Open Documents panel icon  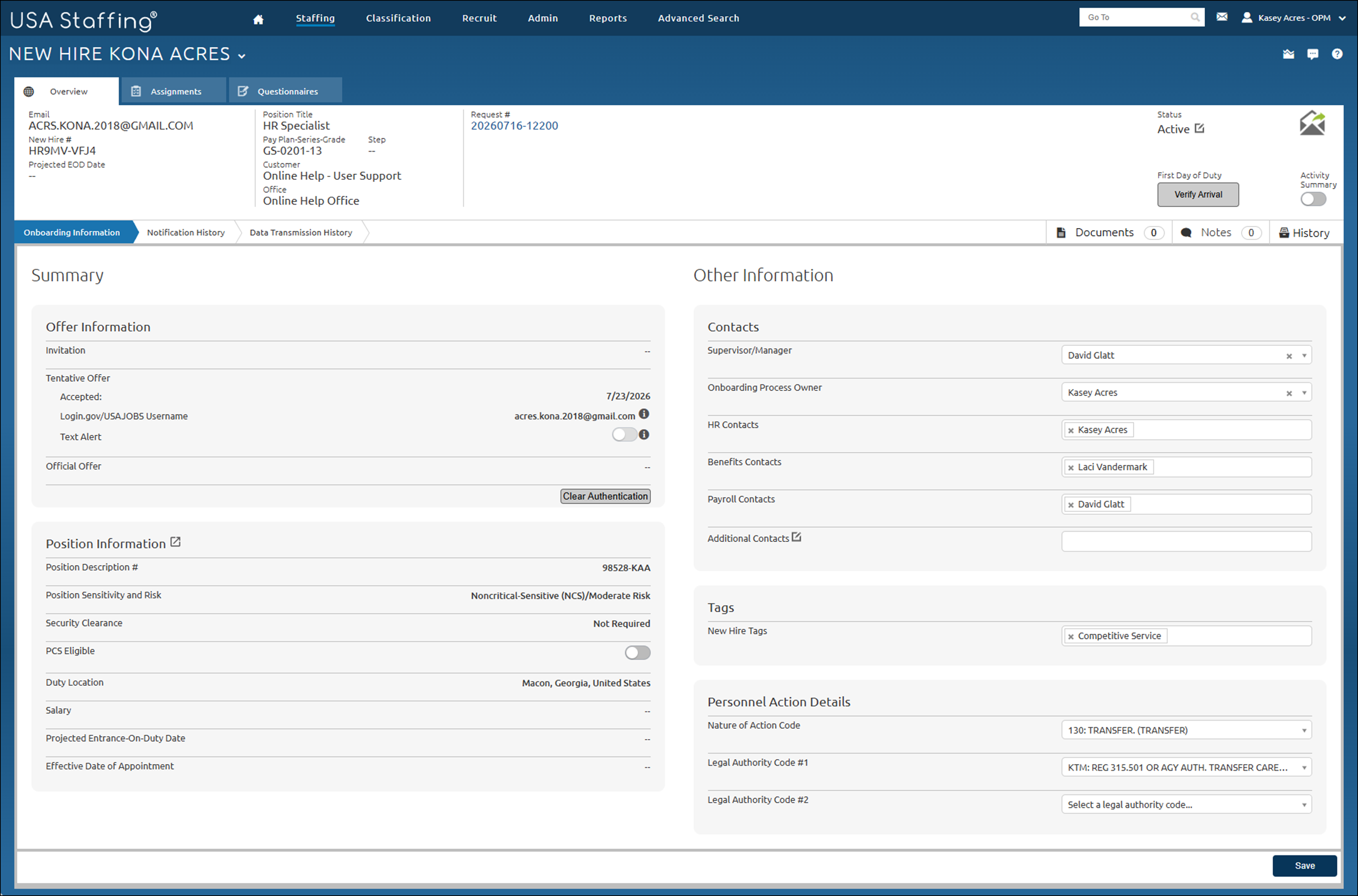(x=1061, y=232)
